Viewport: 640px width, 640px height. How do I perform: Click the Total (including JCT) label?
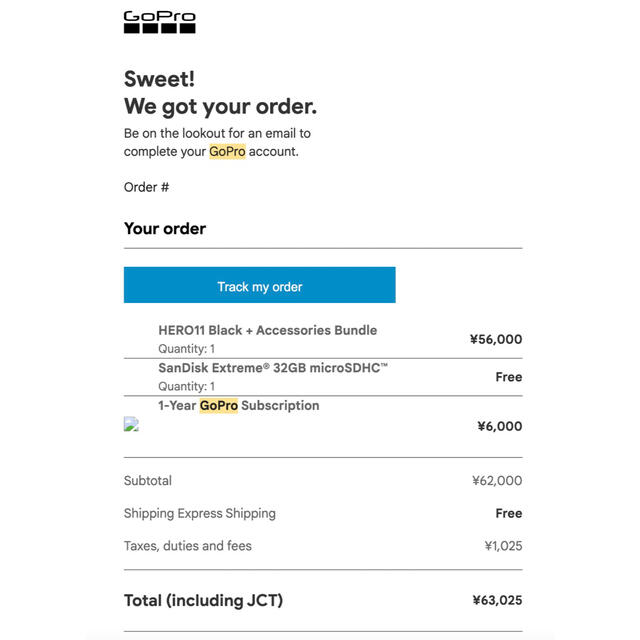tap(203, 600)
